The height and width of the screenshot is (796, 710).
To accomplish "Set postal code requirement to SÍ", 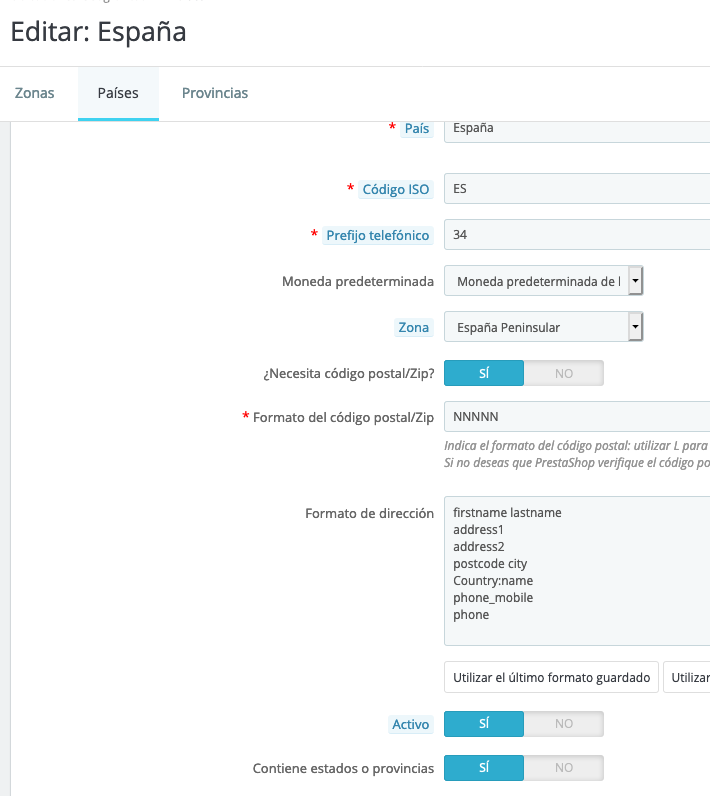I will 484,373.
